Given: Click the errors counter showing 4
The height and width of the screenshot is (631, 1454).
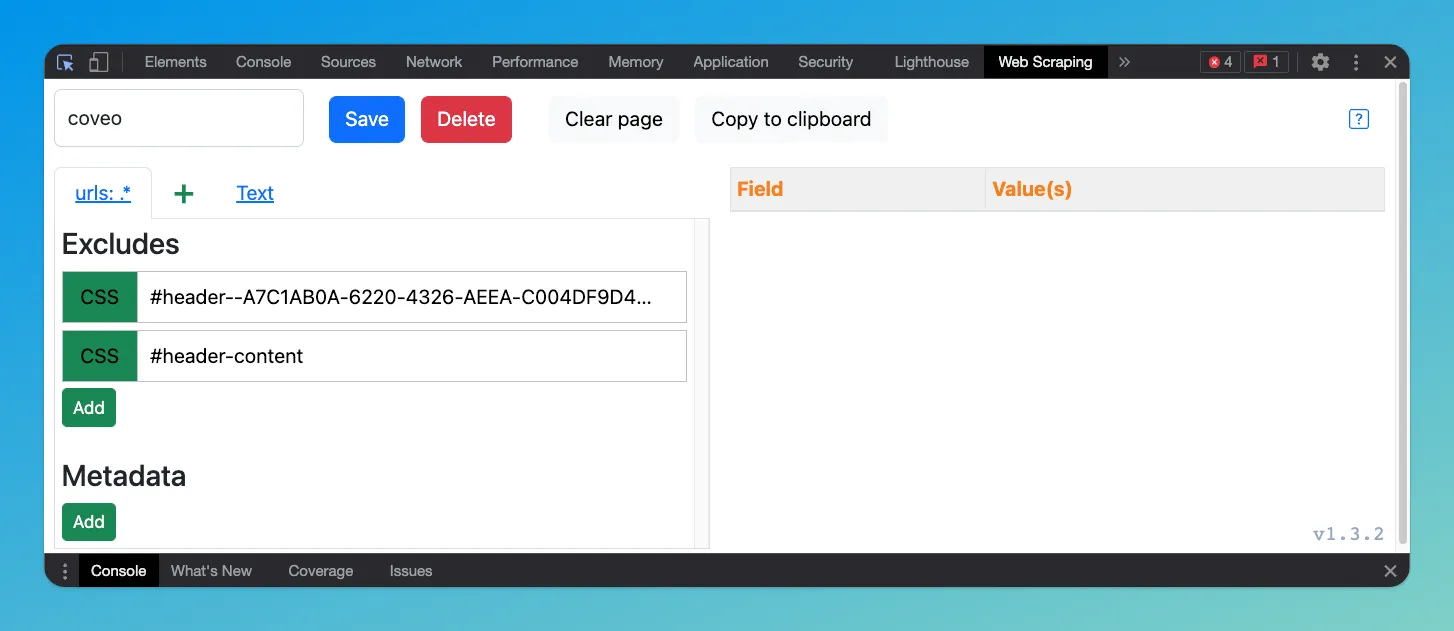Looking at the screenshot, I should click(x=1220, y=62).
